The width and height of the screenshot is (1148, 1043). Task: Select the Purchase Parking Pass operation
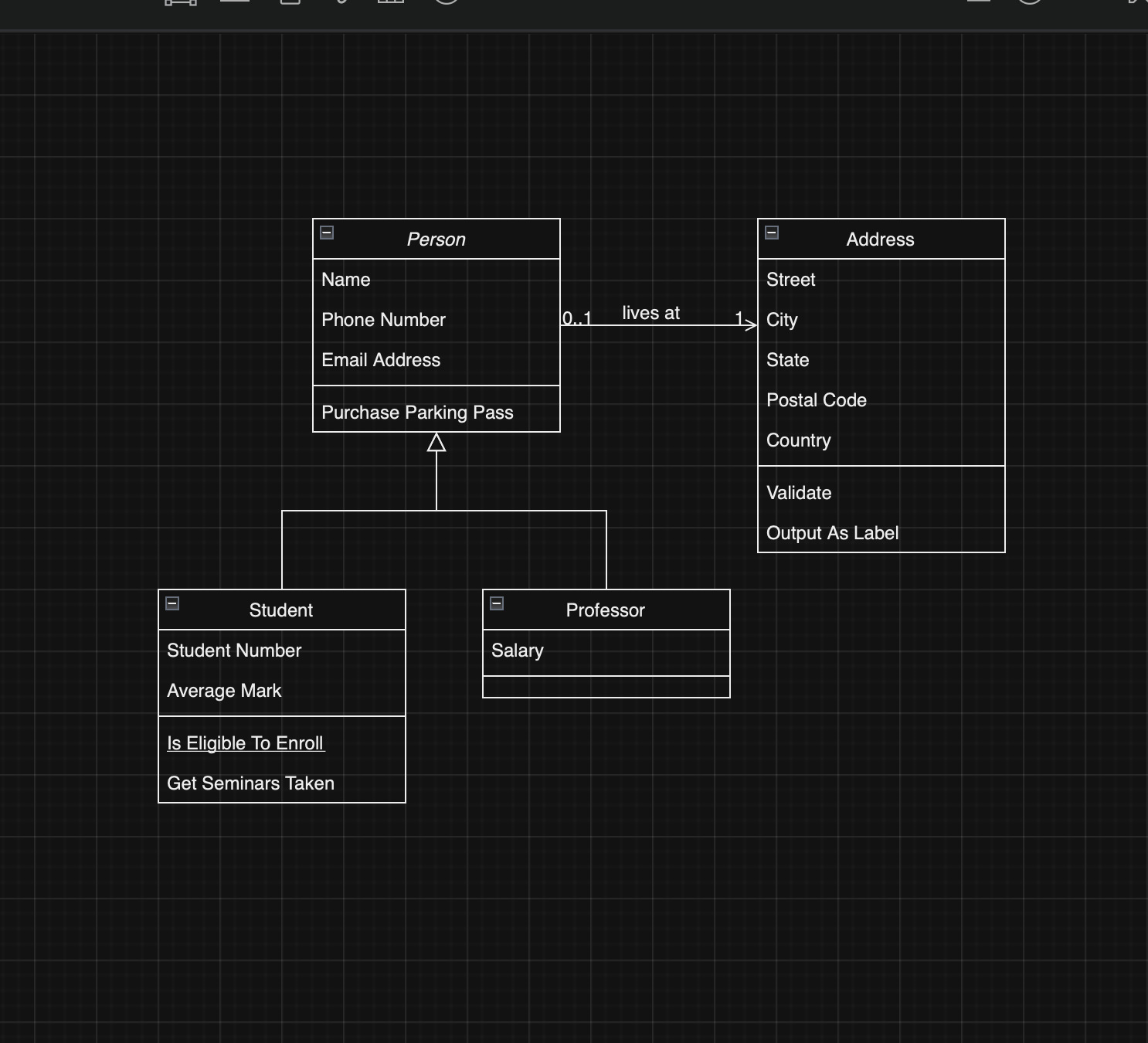click(436, 413)
